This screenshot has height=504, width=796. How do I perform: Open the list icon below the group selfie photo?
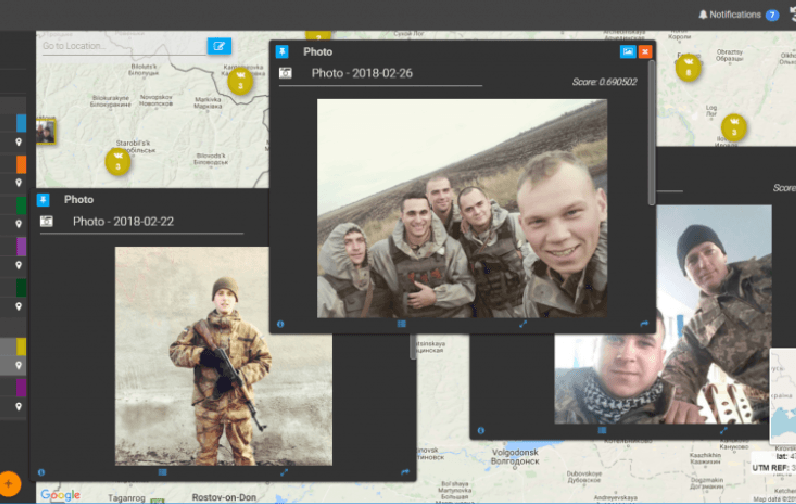401,324
